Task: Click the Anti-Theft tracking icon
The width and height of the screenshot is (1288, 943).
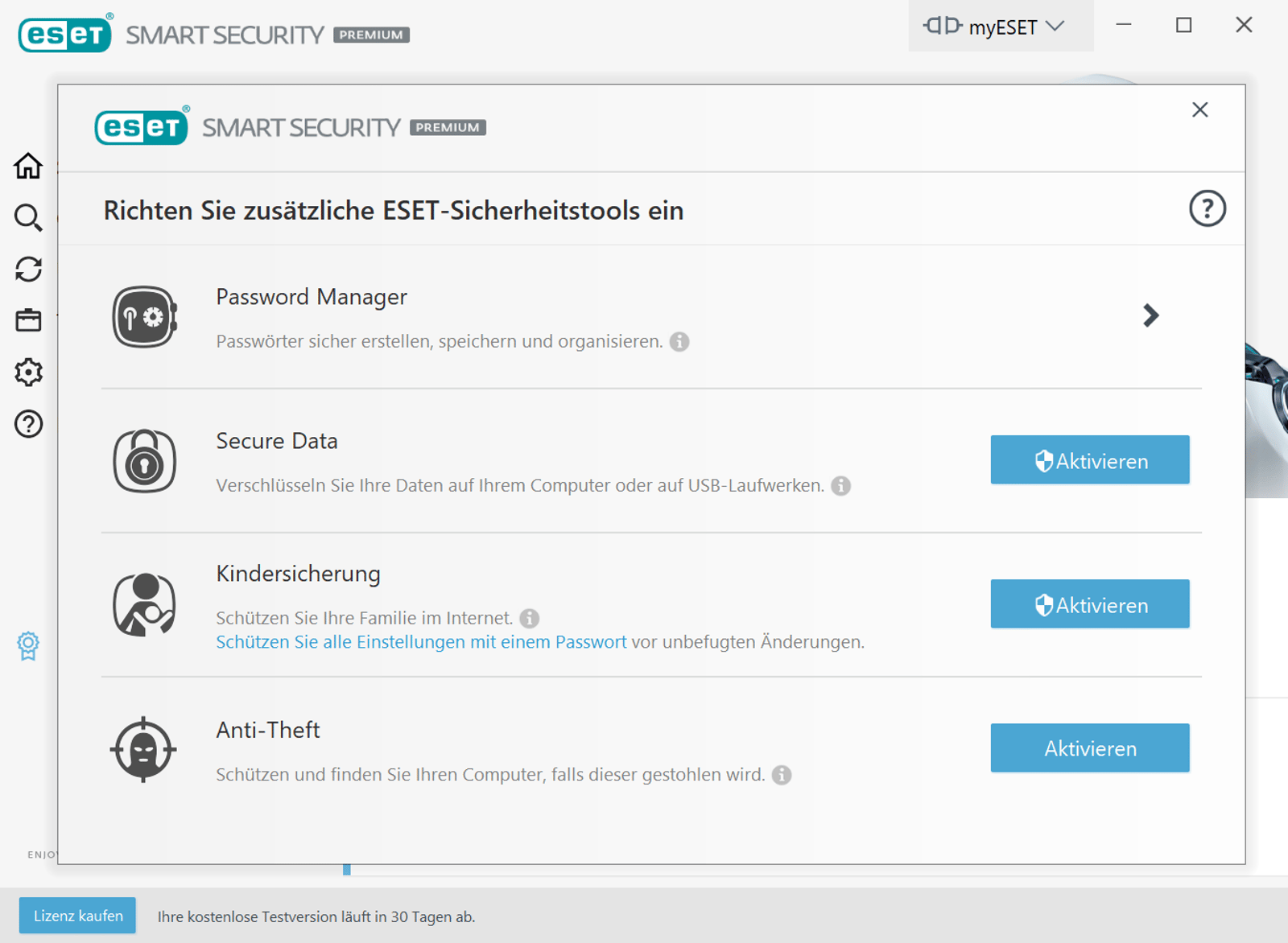Action: [145, 749]
